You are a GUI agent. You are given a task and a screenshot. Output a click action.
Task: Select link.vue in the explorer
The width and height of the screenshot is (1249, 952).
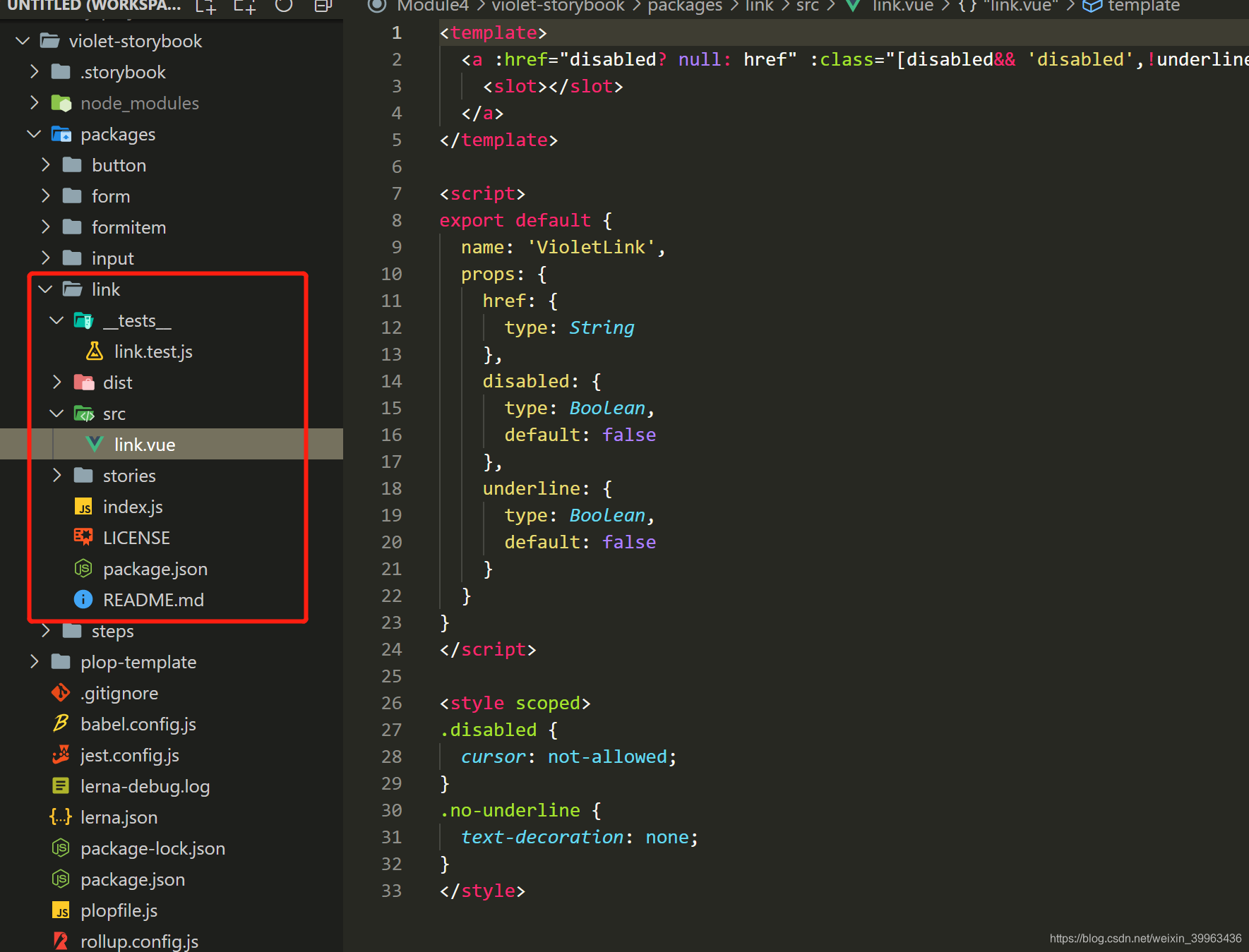(172, 444)
